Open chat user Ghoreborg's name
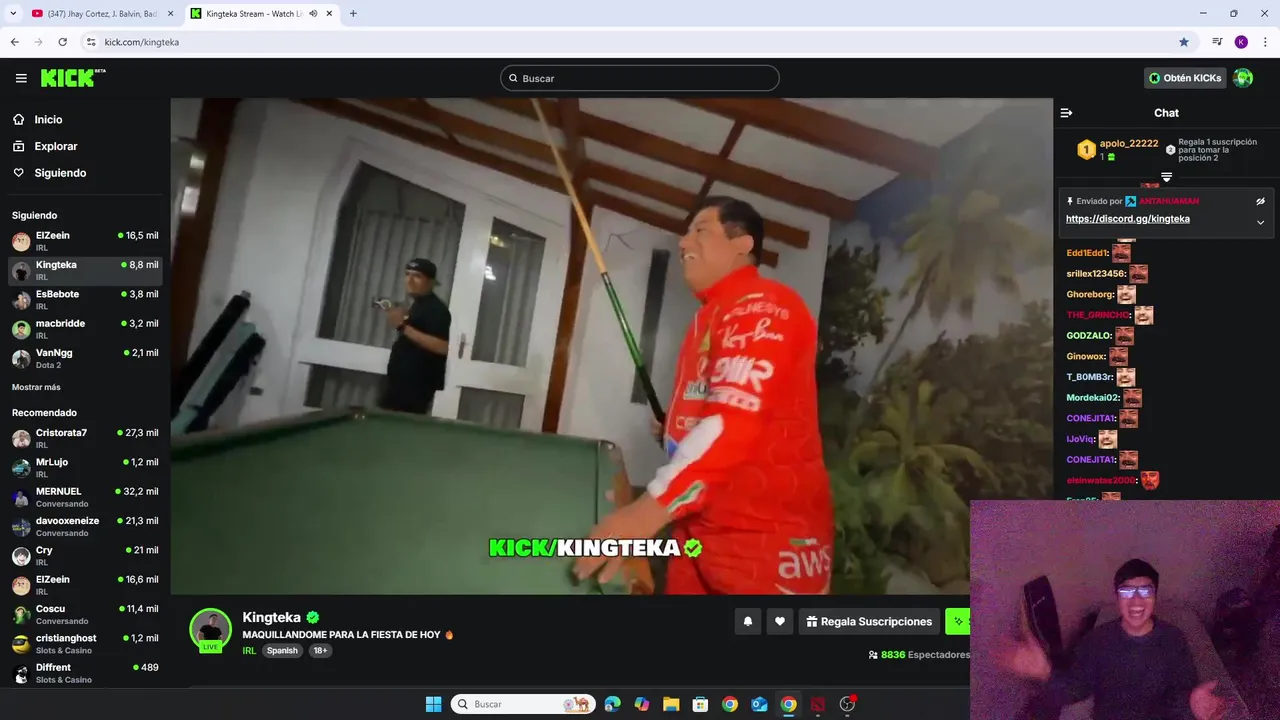 (1090, 295)
